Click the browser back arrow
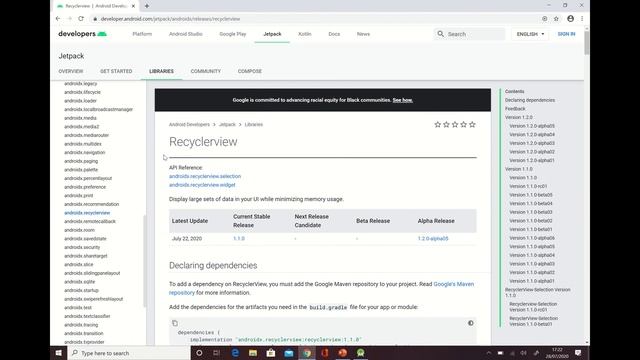The height and width of the screenshot is (360, 640). (58, 19)
